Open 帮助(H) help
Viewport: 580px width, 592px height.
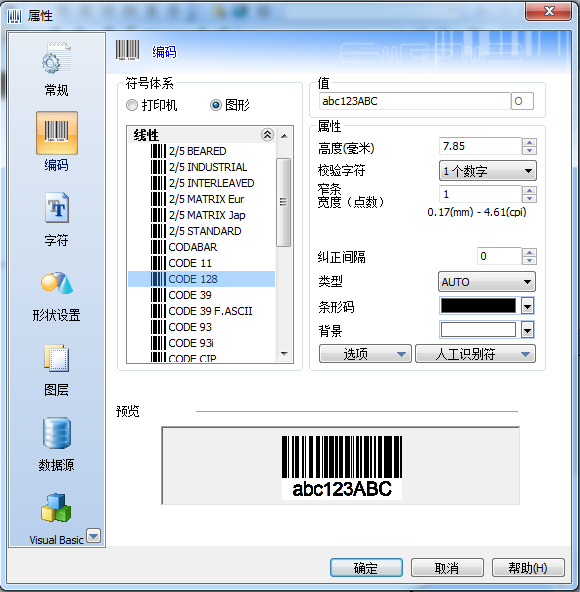click(528, 567)
